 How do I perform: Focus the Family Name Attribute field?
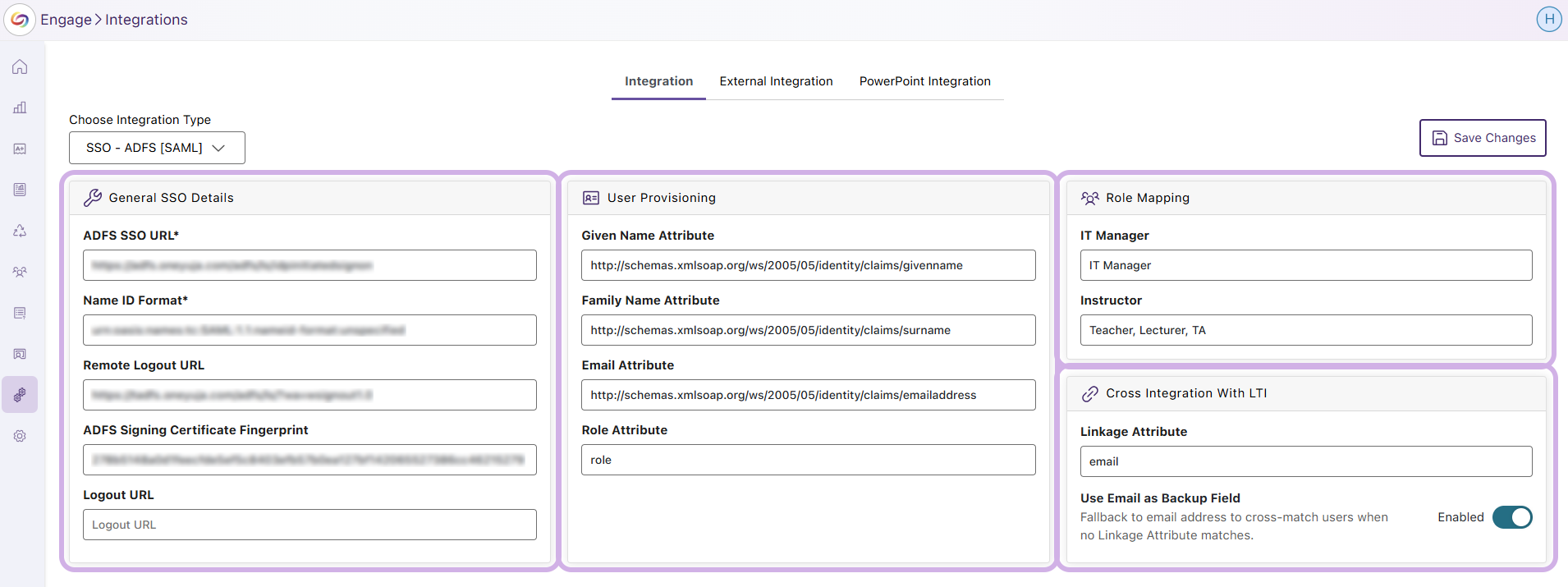(x=808, y=330)
